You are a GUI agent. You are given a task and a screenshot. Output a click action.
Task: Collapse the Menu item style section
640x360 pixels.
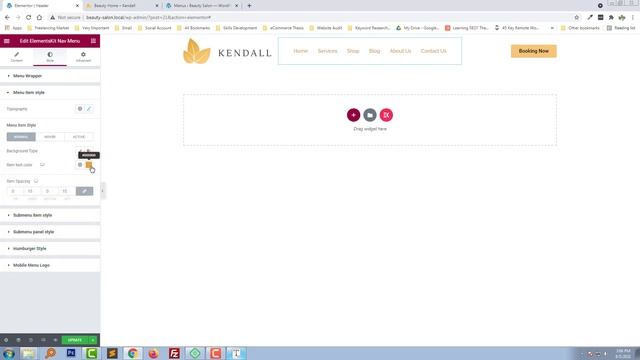pos(50,93)
